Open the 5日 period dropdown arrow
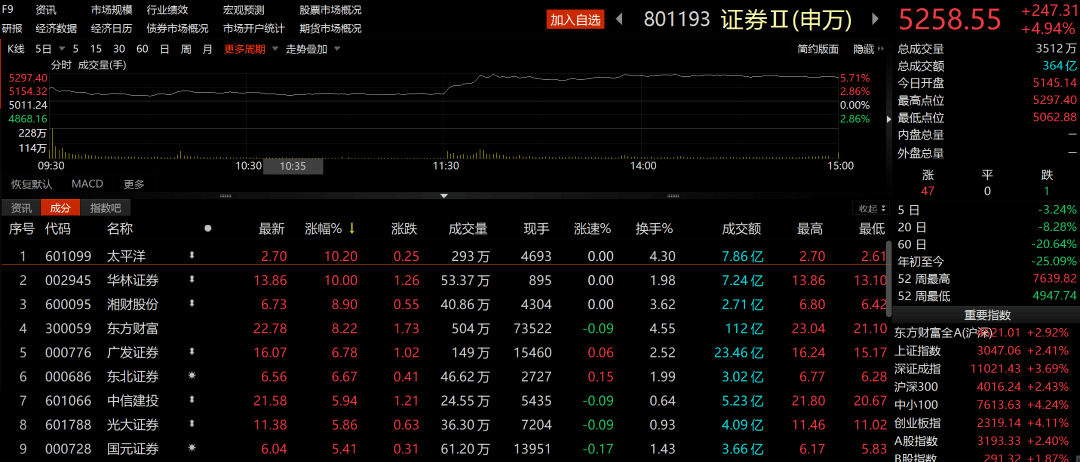Screen dimensions: 1080x462 (x=62, y=49)
